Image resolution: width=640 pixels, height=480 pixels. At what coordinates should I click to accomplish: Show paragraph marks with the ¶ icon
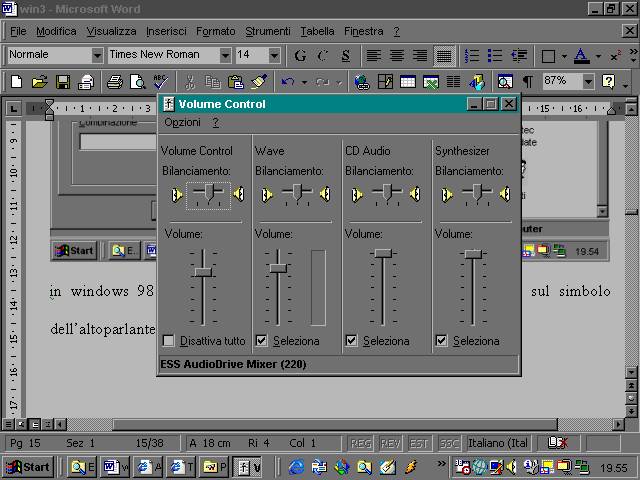(x=527, y=82)
